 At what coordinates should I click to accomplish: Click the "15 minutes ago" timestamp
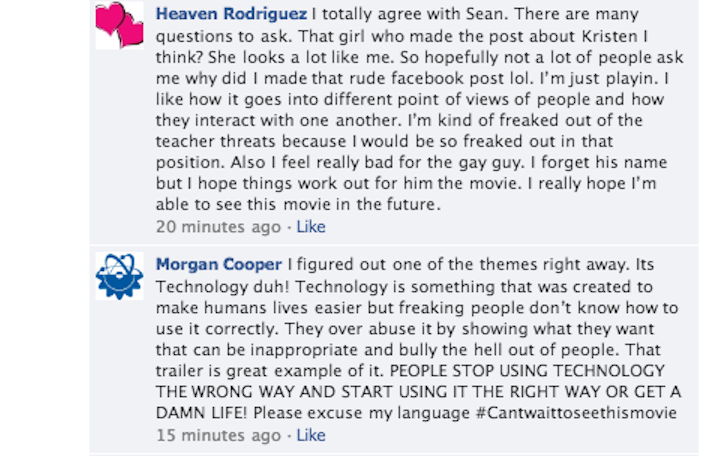218,435
